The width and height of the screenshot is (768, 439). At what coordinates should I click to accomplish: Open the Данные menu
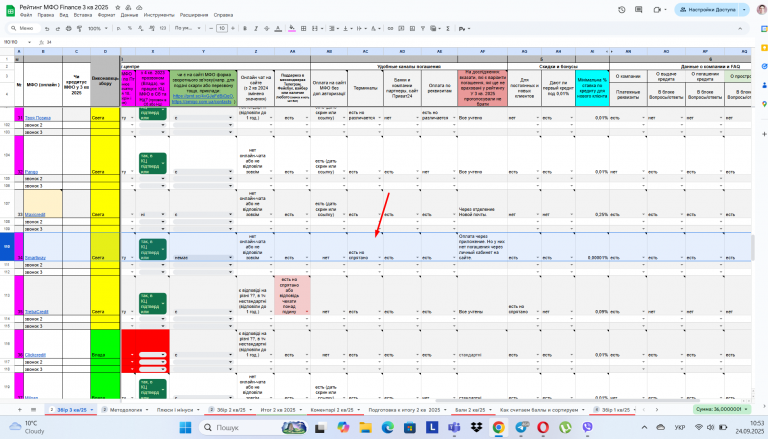(x=129, y=15)
